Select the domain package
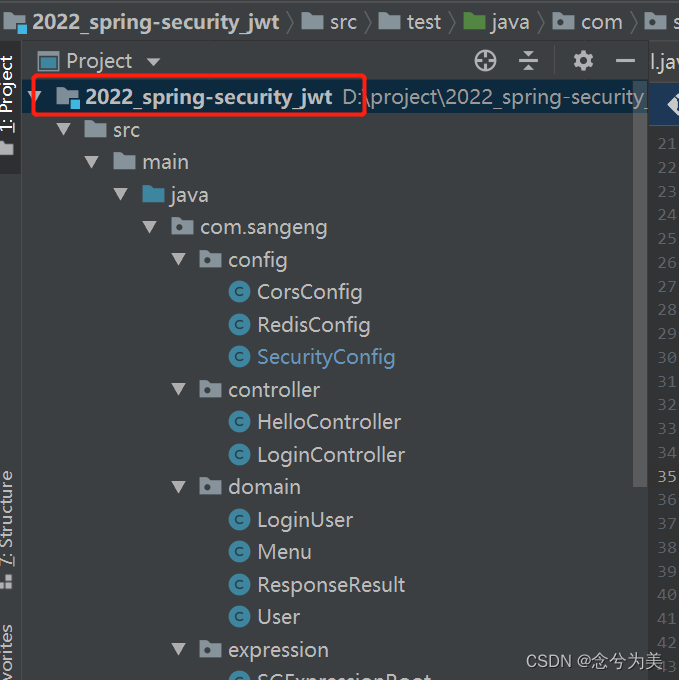This screenshot has width=679, height=680. click(264, 487)
